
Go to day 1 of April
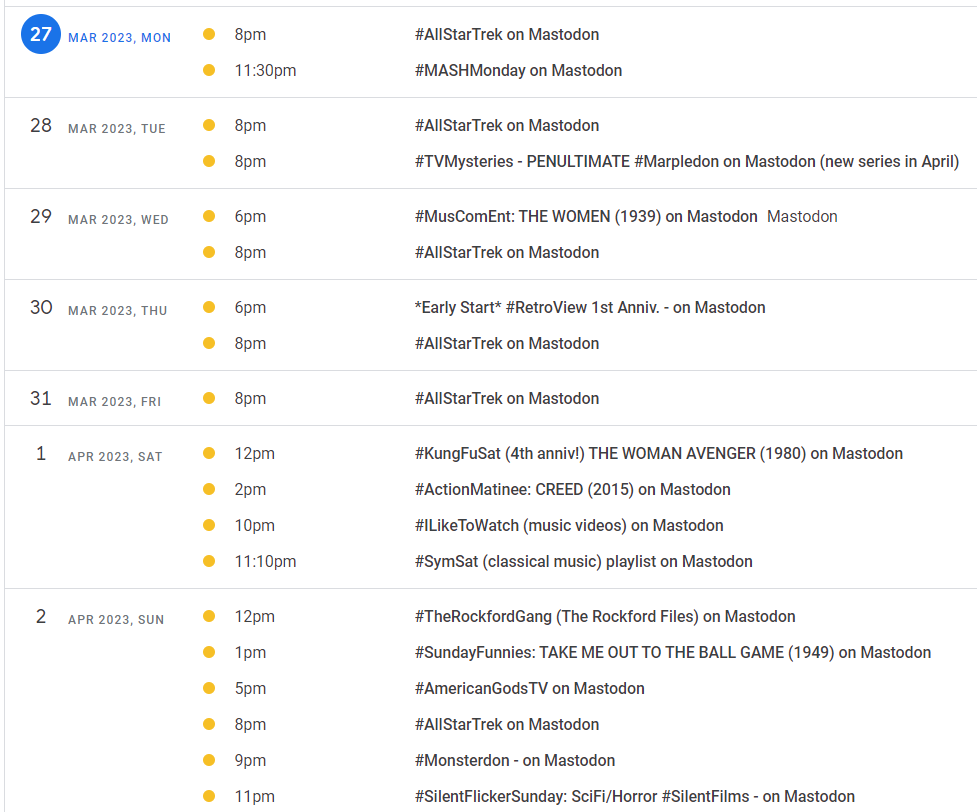pos(41,453)
